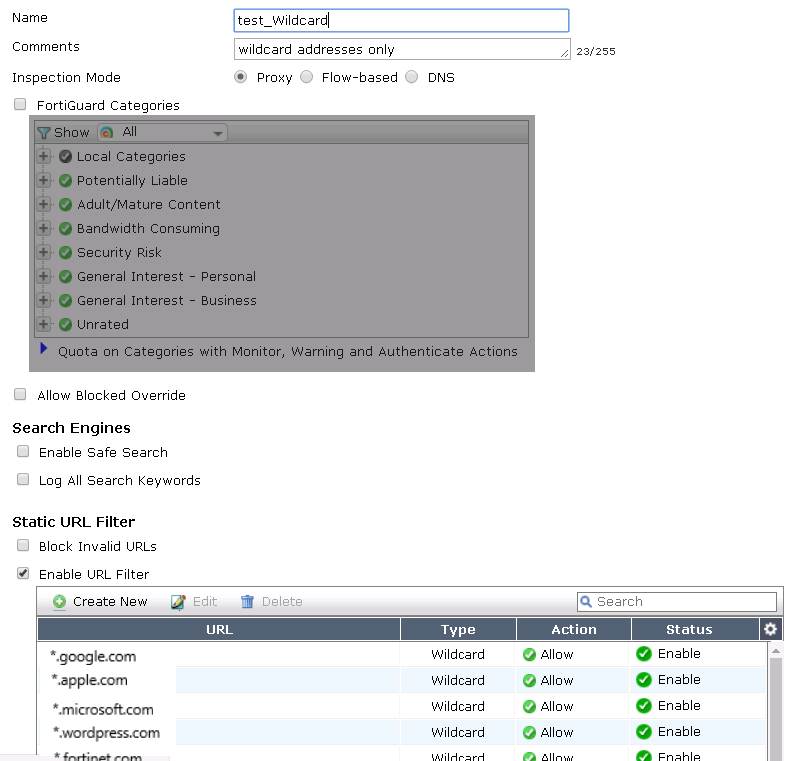Uncheck Enable URL Filter

[x=23, y=574]
